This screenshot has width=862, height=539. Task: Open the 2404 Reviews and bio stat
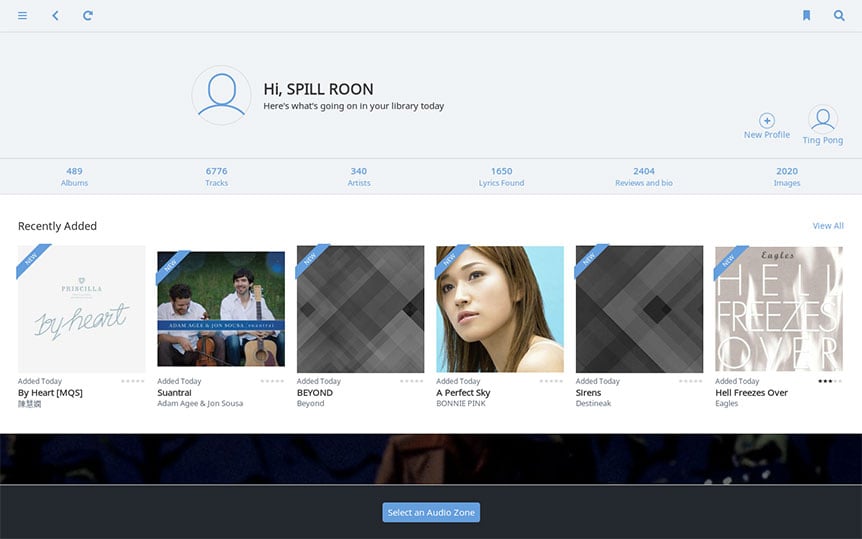[644, 177]
